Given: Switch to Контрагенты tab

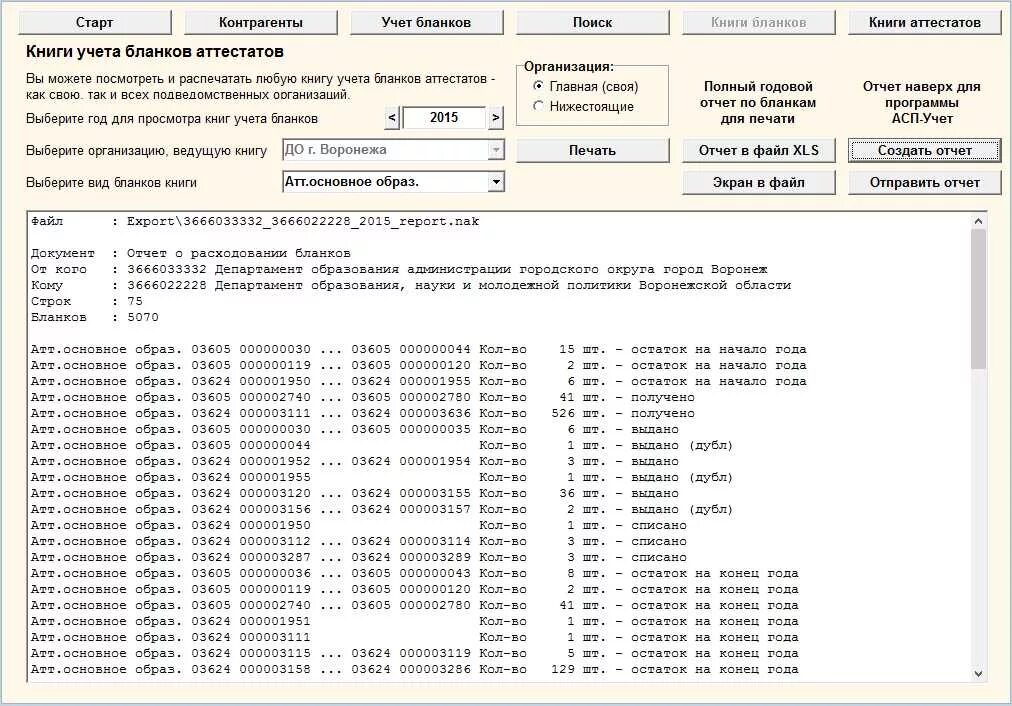Looking at the screenshot, I should (261, 23).
